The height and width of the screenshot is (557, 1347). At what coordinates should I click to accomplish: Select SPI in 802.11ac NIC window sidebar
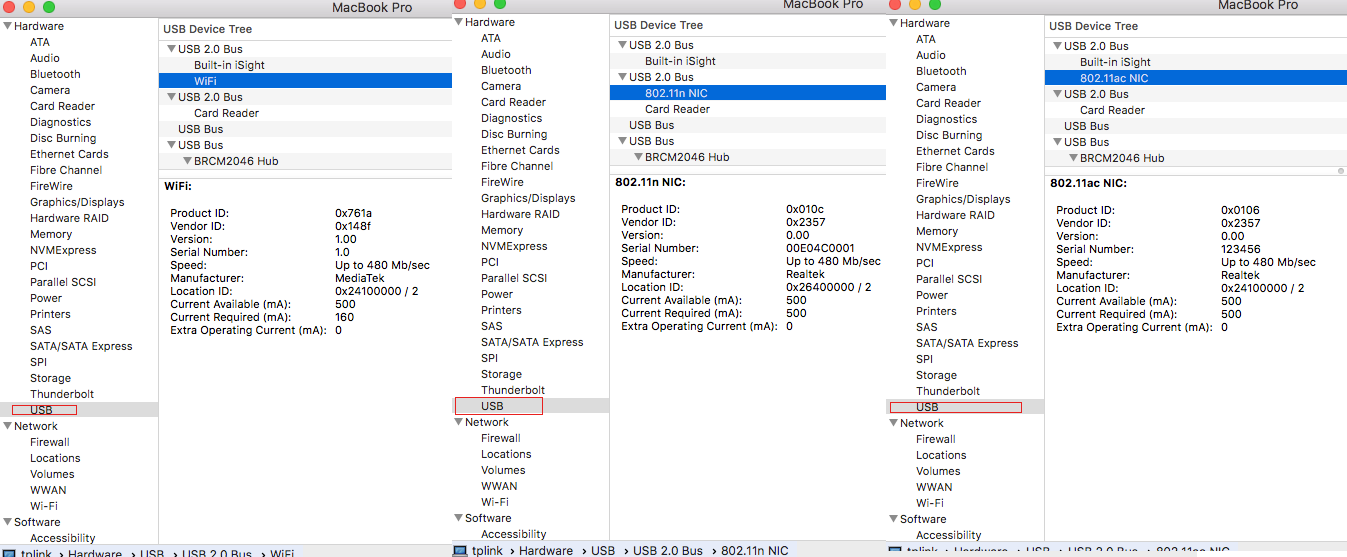(924, 359)
